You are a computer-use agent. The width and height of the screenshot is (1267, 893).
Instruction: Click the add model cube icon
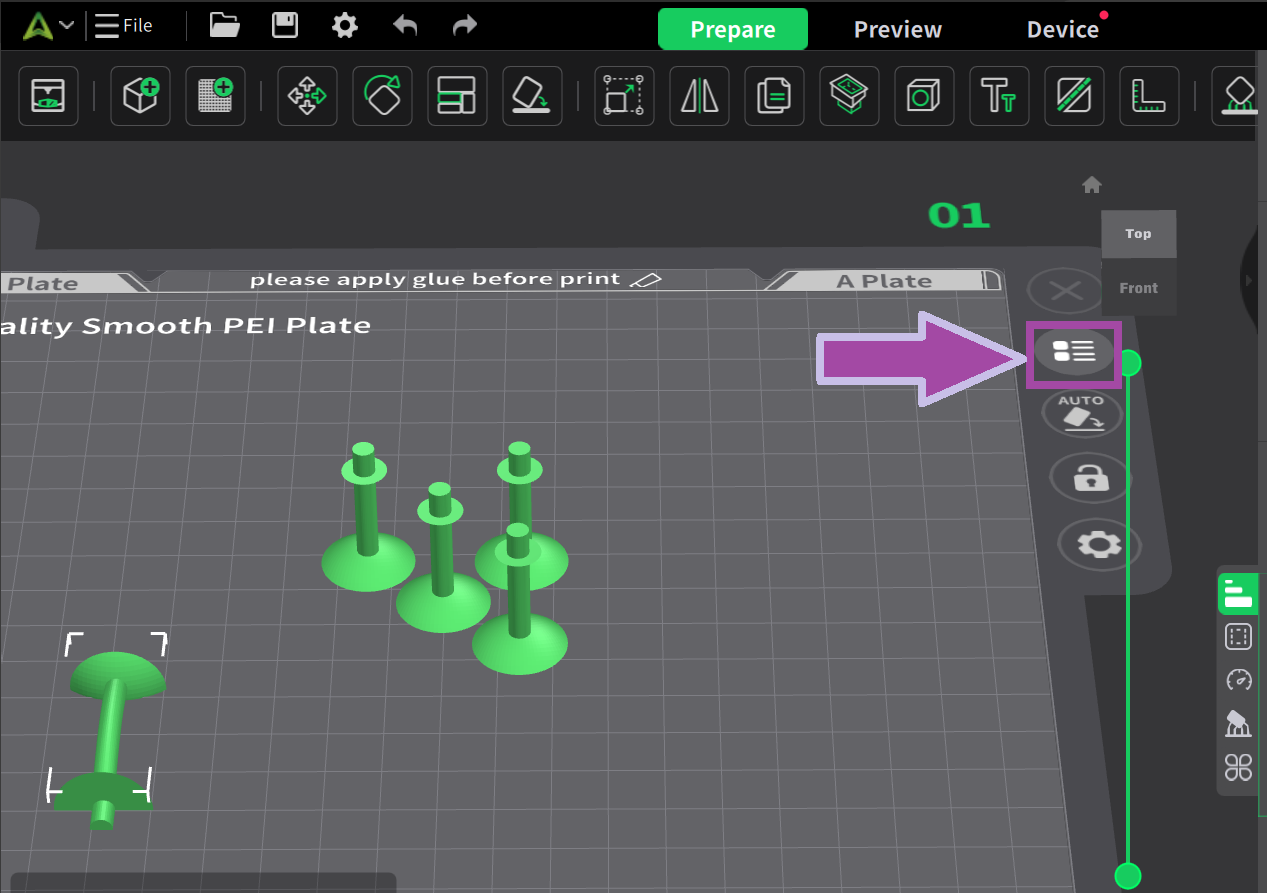[140, 96]
